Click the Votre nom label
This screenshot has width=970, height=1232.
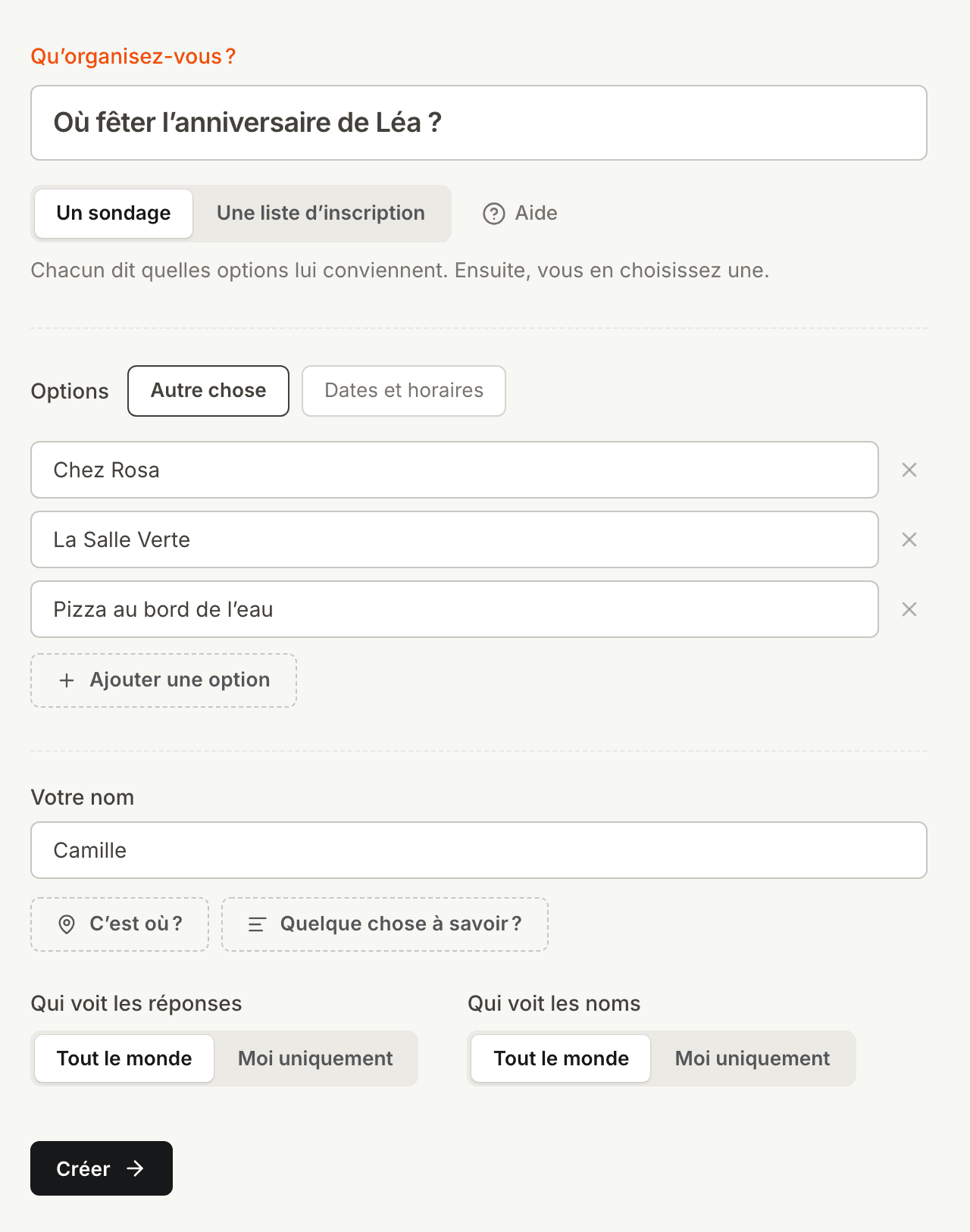pyautogui.click(x=83, y=798)
